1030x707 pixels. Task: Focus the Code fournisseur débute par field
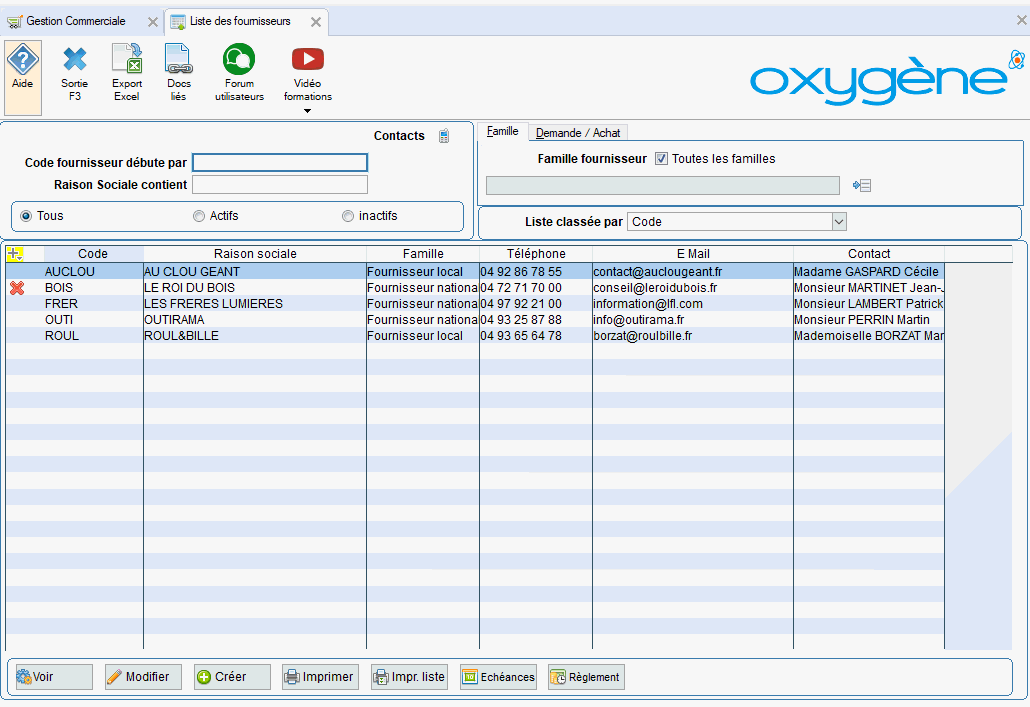(x=280, y=162)
